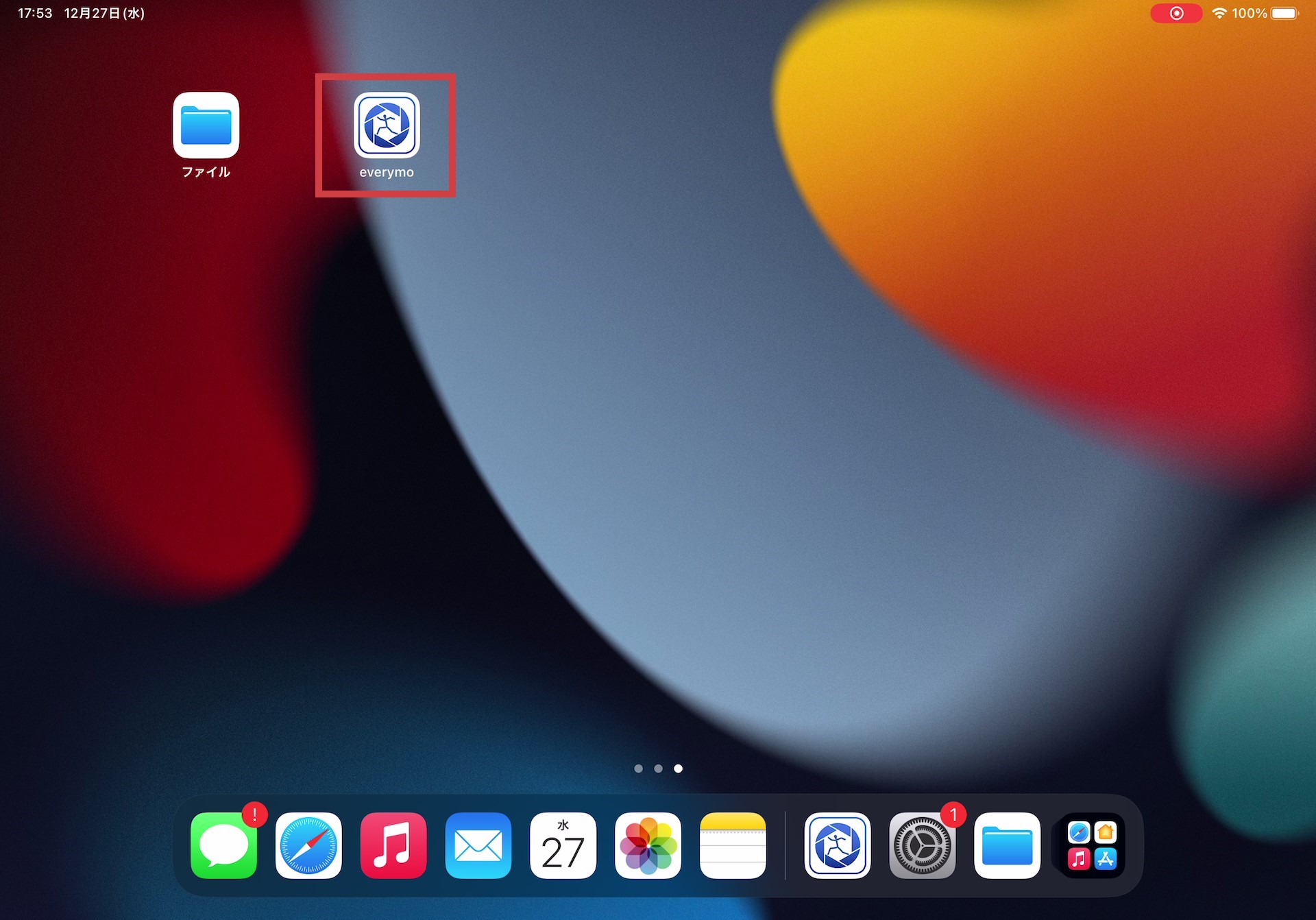1316x920 pixels.
Task: Open Calendar showing 27 in dock
Action: click(x=563, y=845)
